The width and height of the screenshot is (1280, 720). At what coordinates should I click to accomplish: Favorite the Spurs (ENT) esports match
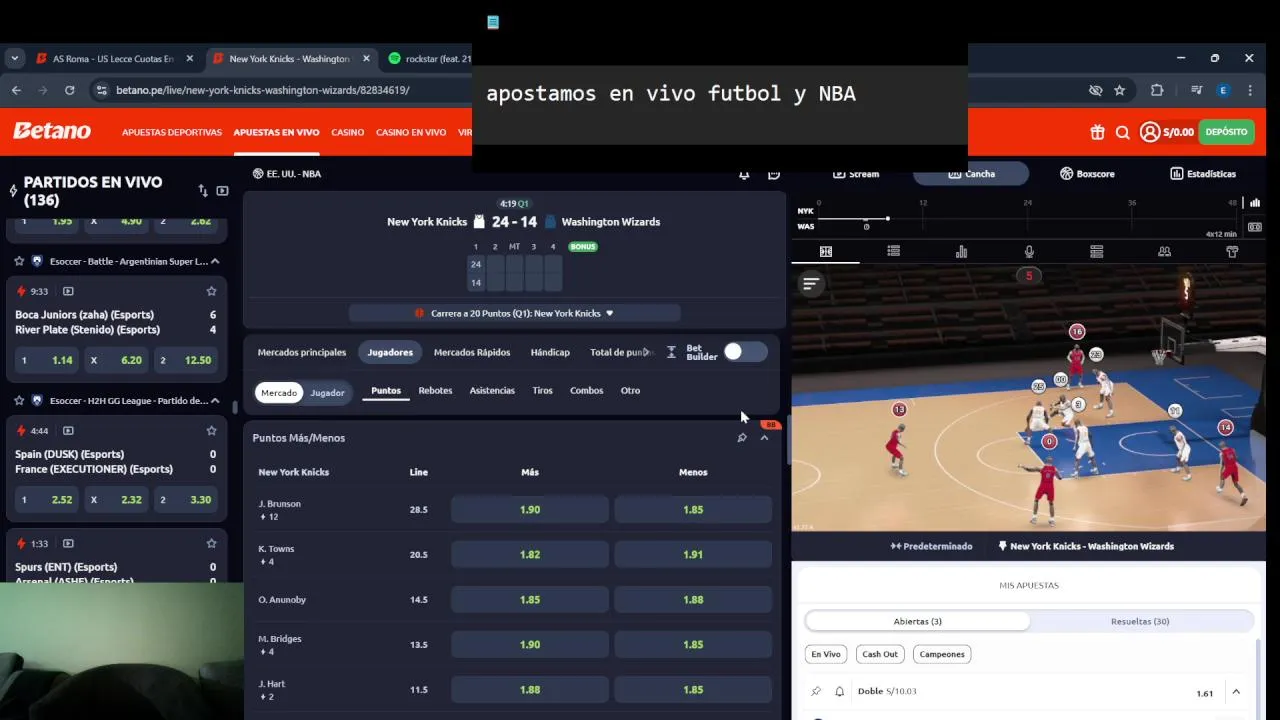click(x=211, y=544)
